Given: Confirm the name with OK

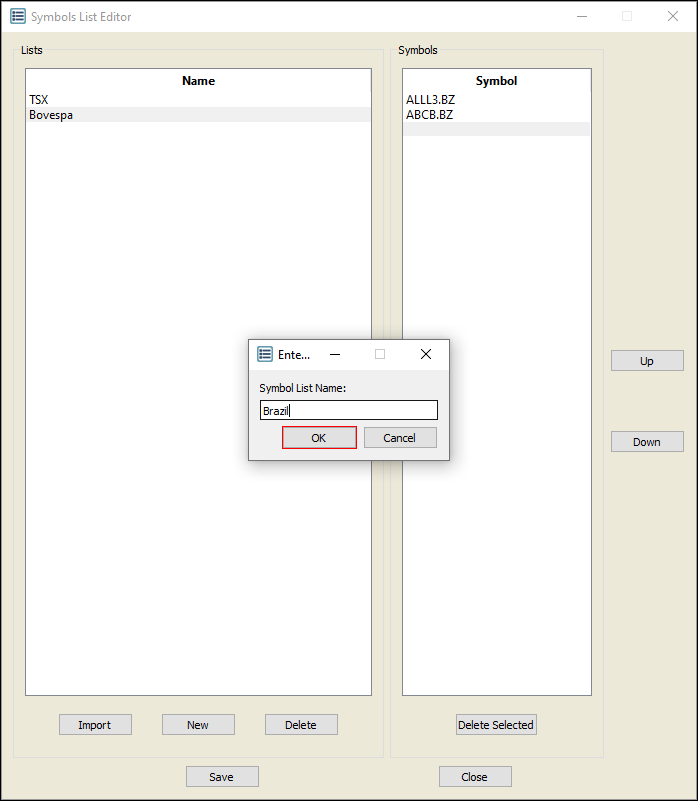Looking at the screenshot, I should pyautogui.click(x=319, y=438).
